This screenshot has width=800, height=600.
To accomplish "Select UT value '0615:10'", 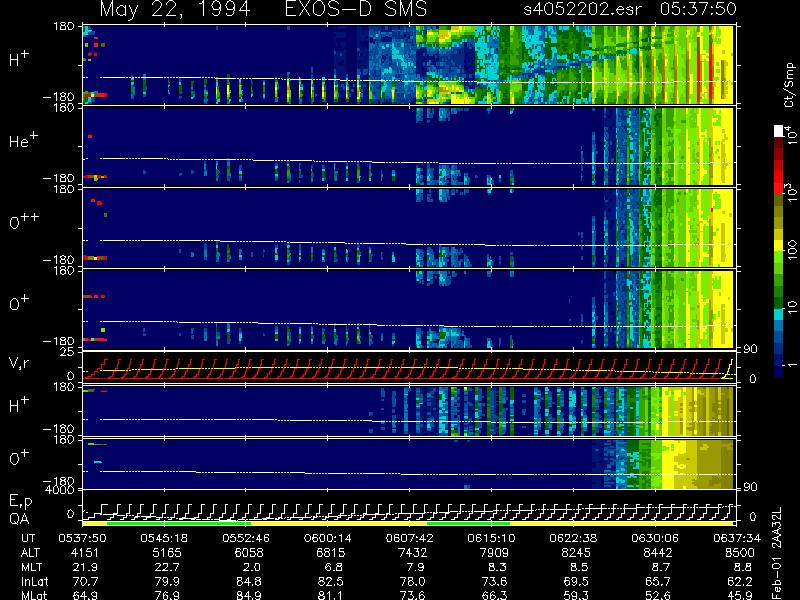I will pos(491,538).
